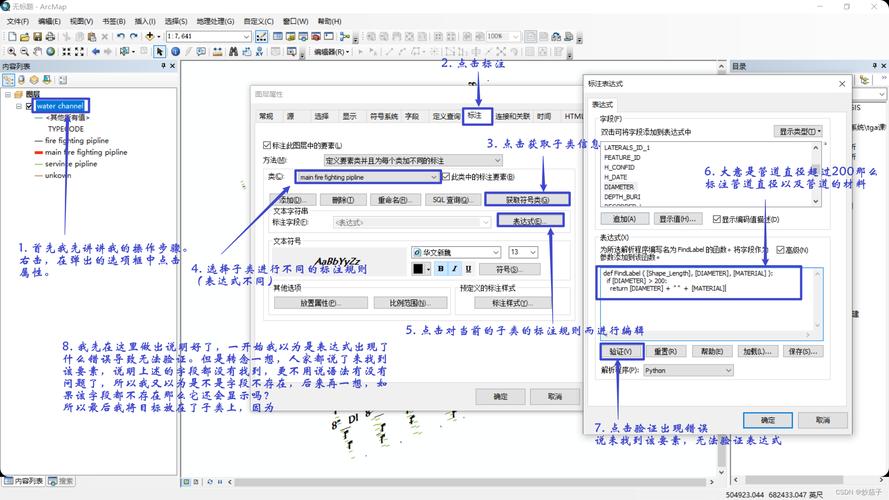Screen dimensions: 889x500
Task: Click the 表达式(E) Expression button
Action: click(530, 221)
